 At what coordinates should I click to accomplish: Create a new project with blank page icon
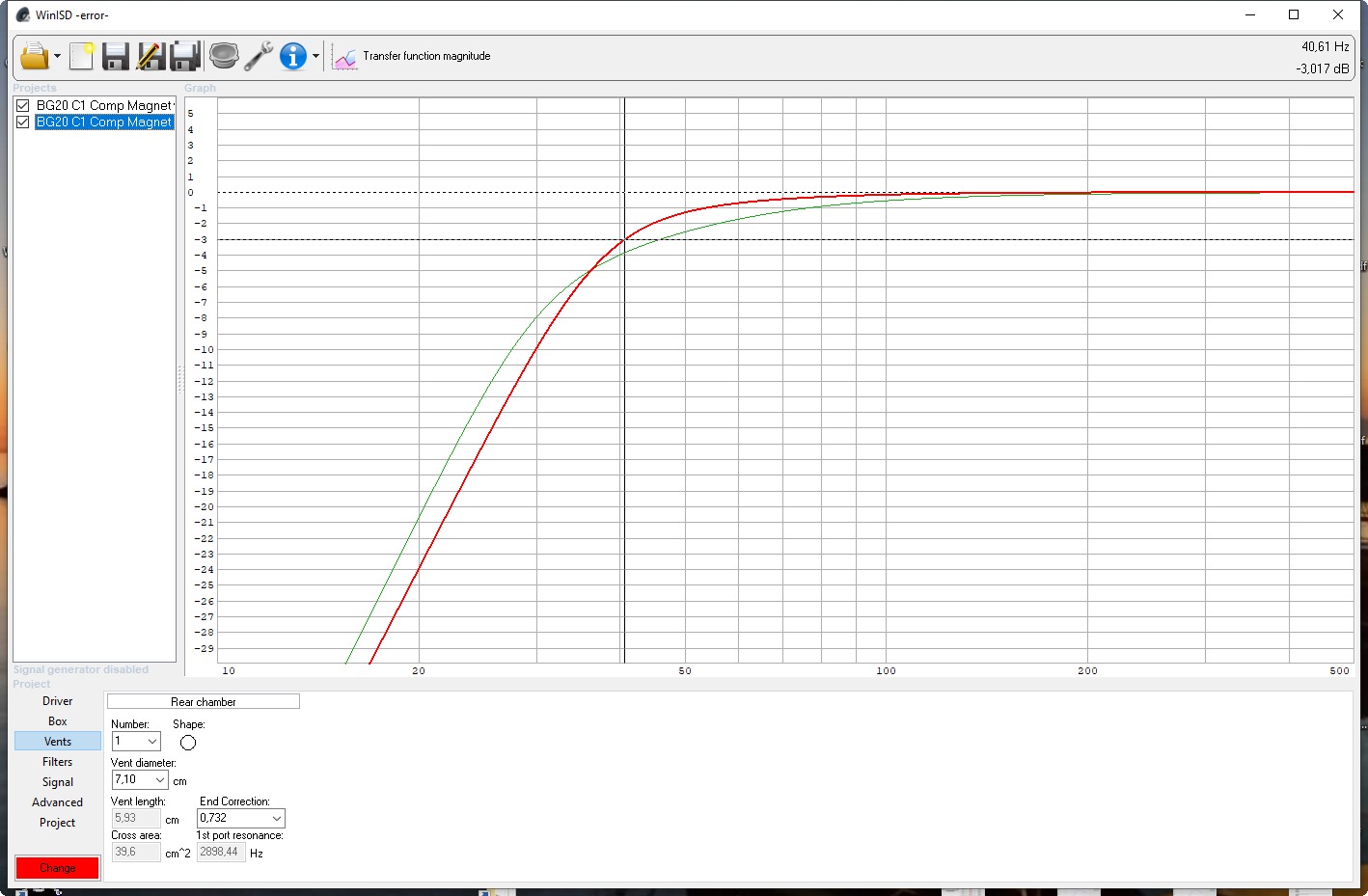[x=81, y=57]
